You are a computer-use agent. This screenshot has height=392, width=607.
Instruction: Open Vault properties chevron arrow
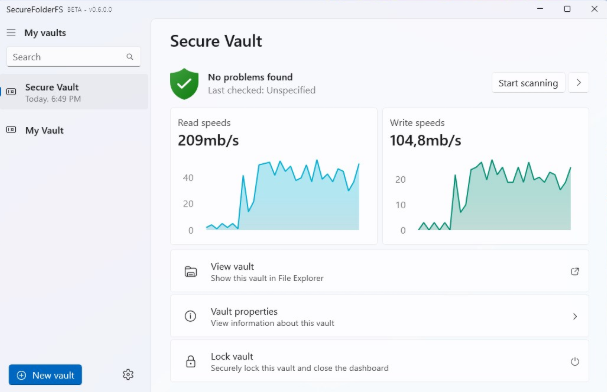[x=575, y=317]
